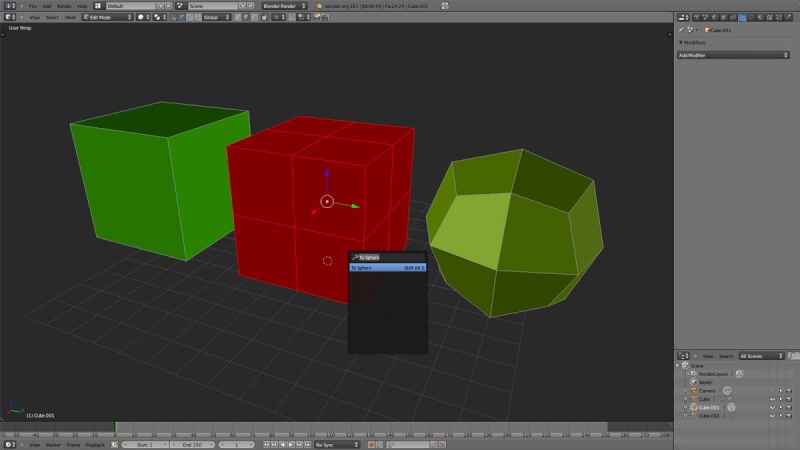Open the Texture properties tab
The height and width of the screenshot is (450, 800).
769,17
